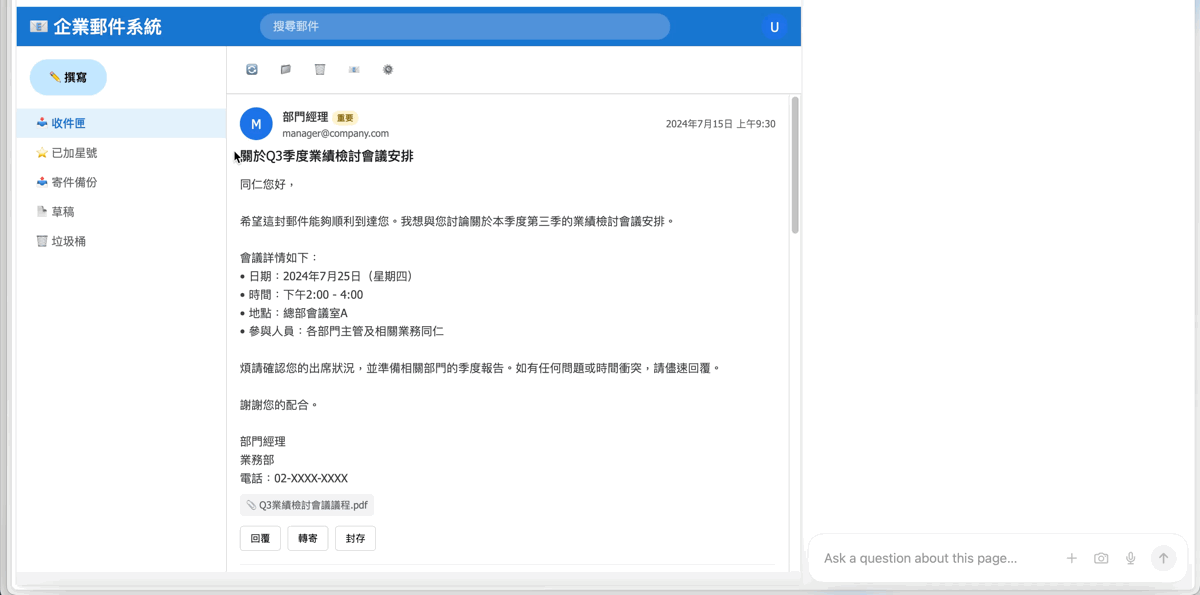Click the plus icon in question box
This screenshot has width=1200, height=595.
(x=1071, y=558)
